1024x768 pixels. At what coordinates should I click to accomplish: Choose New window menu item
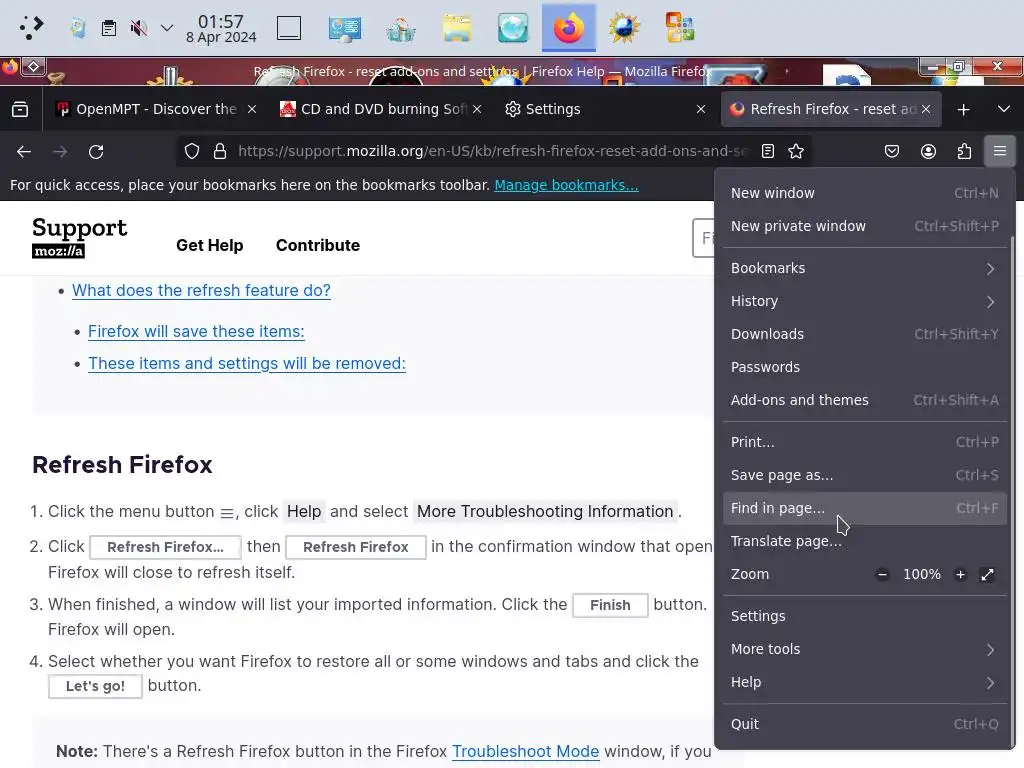coord(865,193)
